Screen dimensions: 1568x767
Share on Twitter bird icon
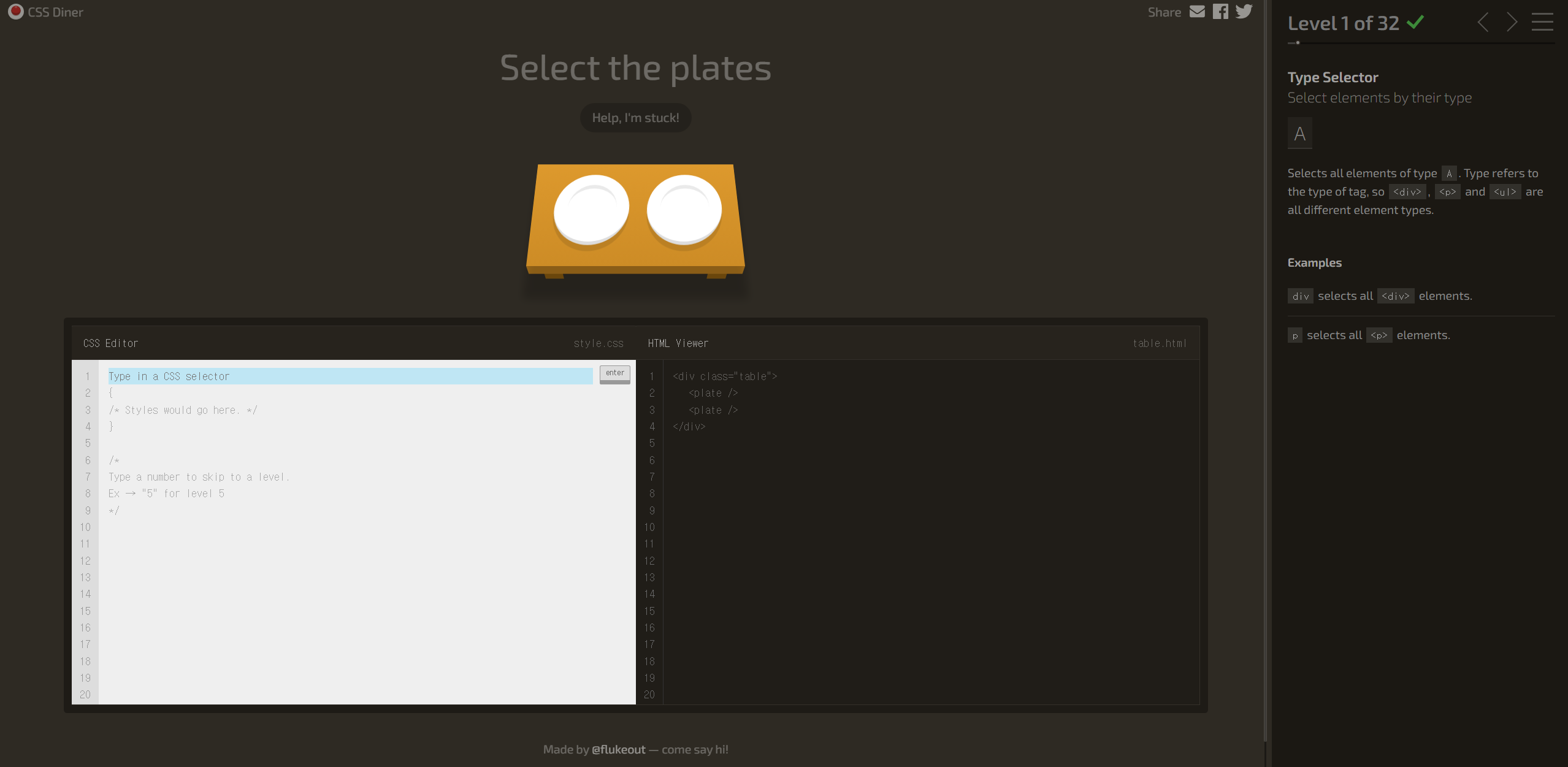(x=1244, y=12)
